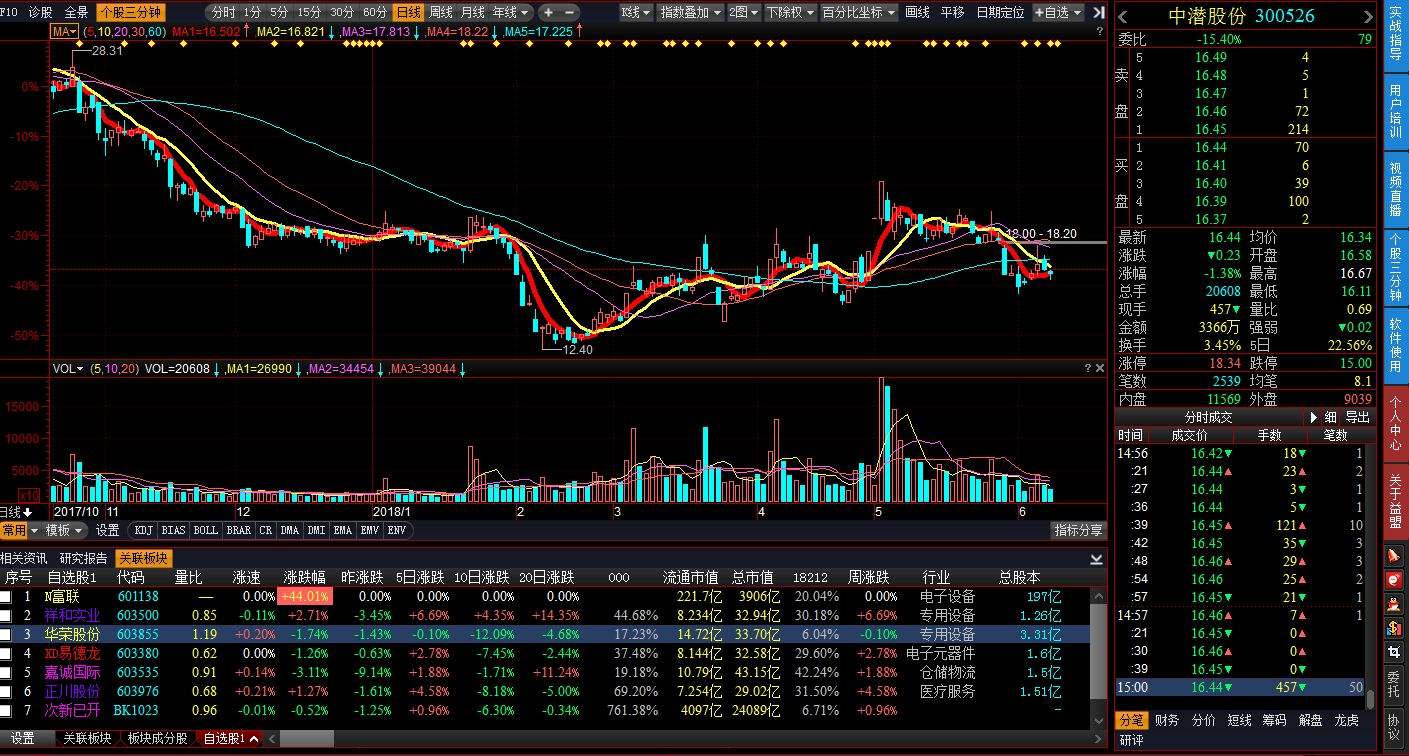The width and height of the screenshot is (1409, 756).
Task: Open the 年线 period dropdown
Action: (511, 12)
